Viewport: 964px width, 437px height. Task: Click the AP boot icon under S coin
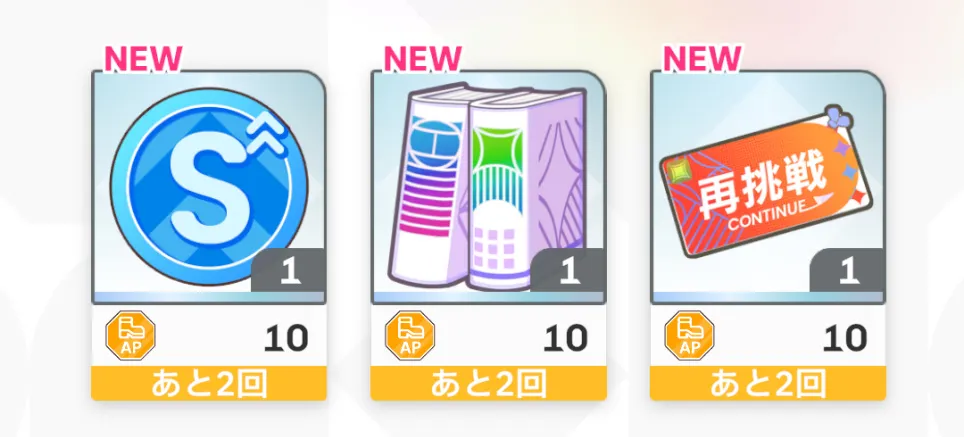pyautogui.click(x=130, y=335)
